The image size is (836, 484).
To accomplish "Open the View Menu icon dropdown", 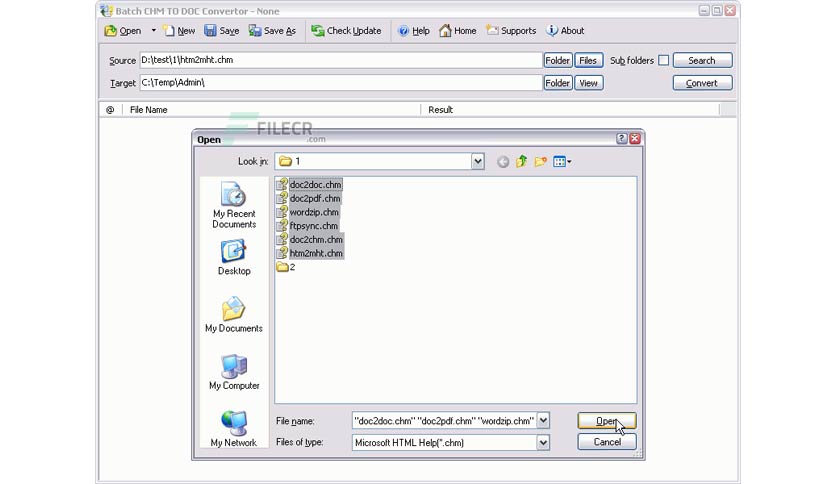I will click(562, 162).
